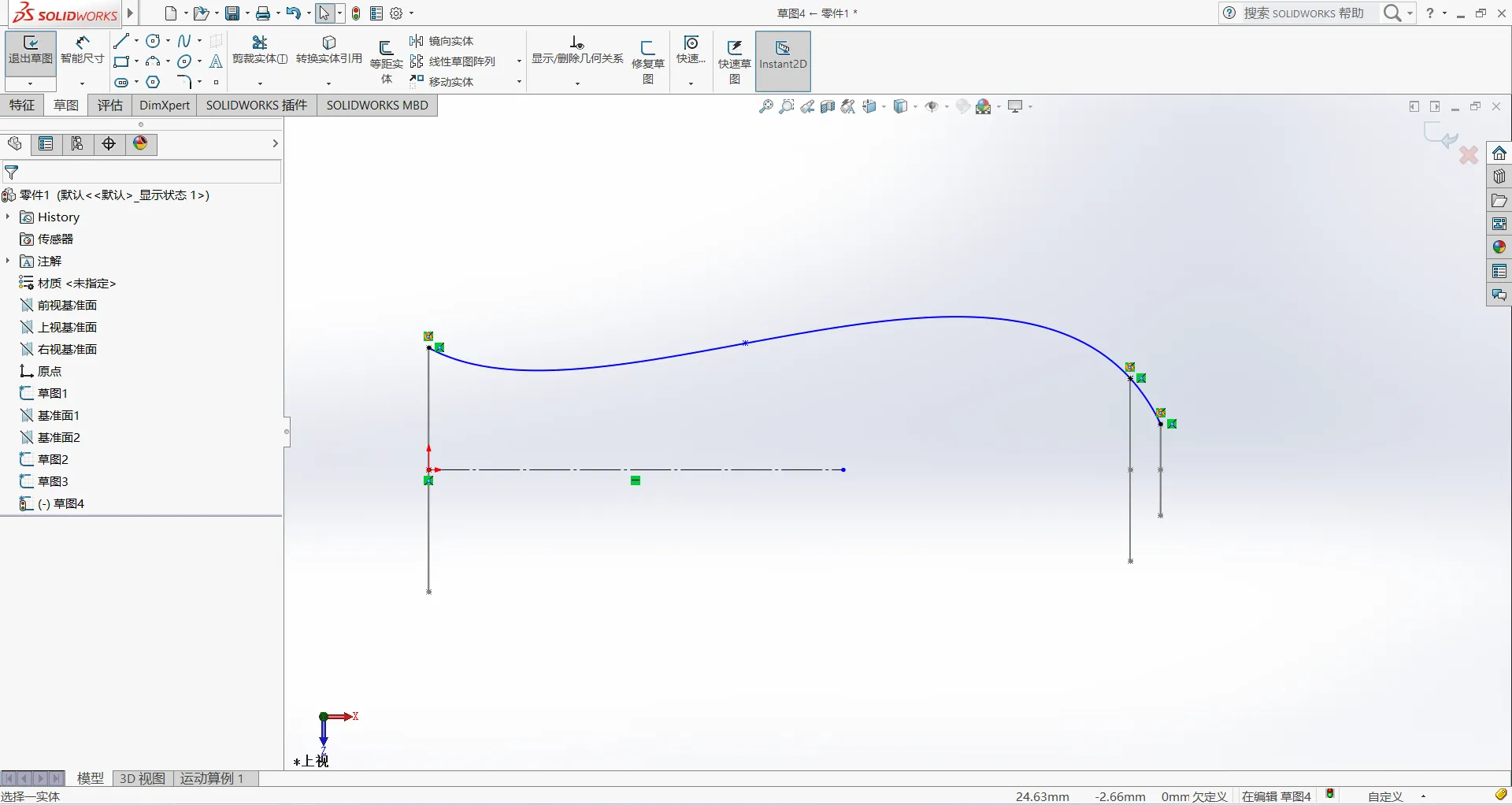This screenshot has height=805, width=1512.
Task: Click the red cancel sketch X
Action: 1469,155
